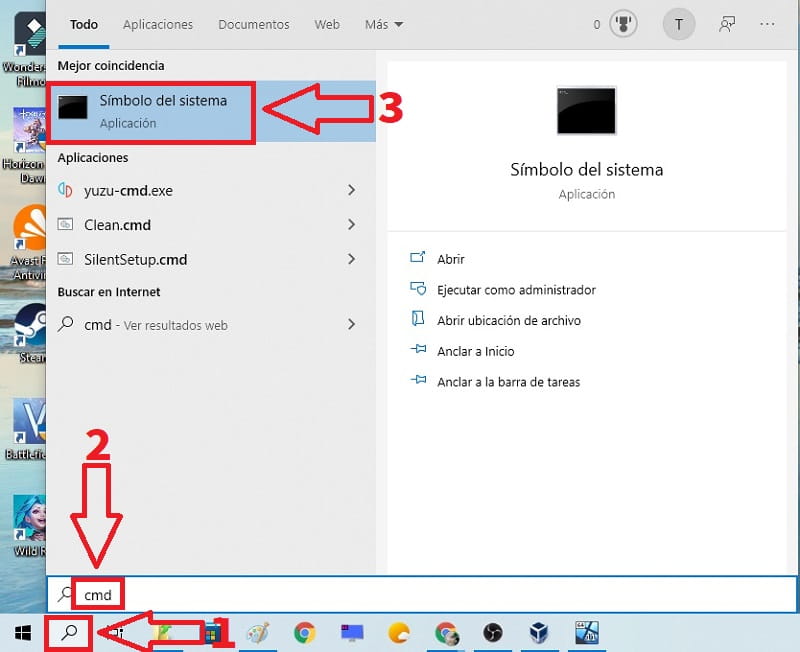Open VirtualBox from the taskbar
This screenshot has height=652, width=800.
click(539, 633)
